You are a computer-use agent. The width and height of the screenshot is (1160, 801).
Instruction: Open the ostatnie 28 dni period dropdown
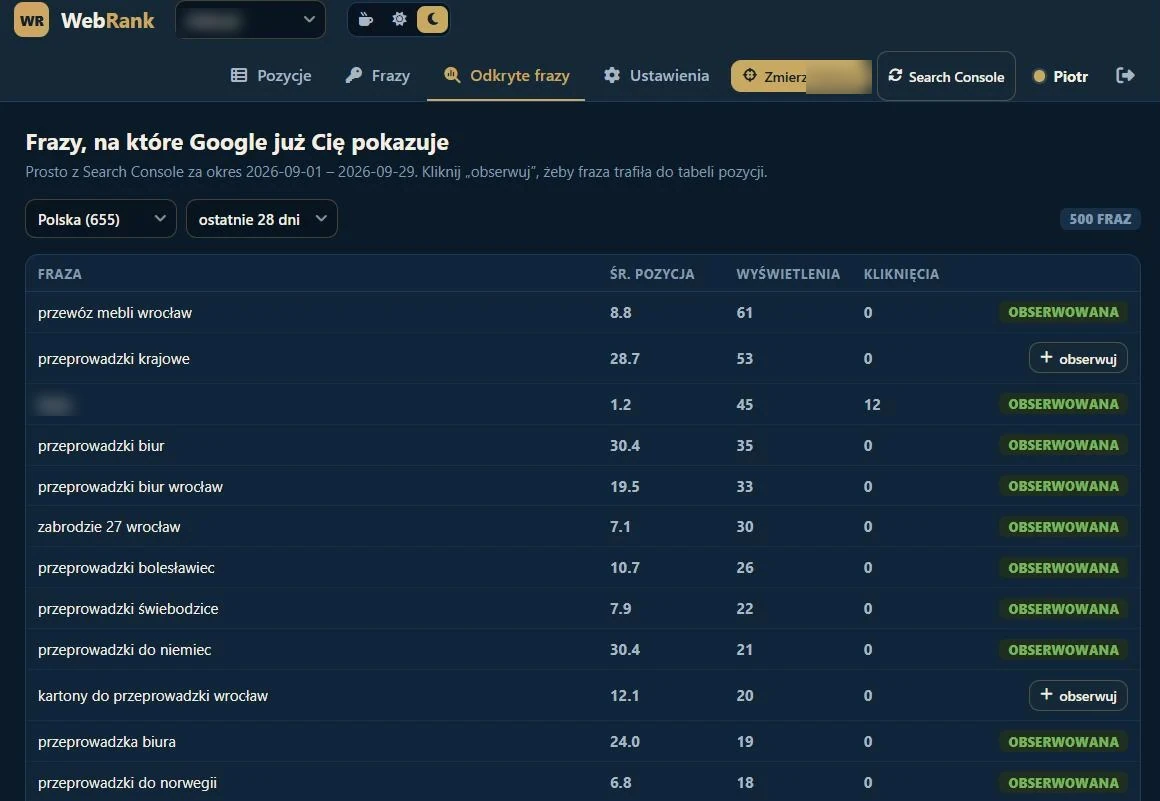pyautogui.click(x=262, y=219)
